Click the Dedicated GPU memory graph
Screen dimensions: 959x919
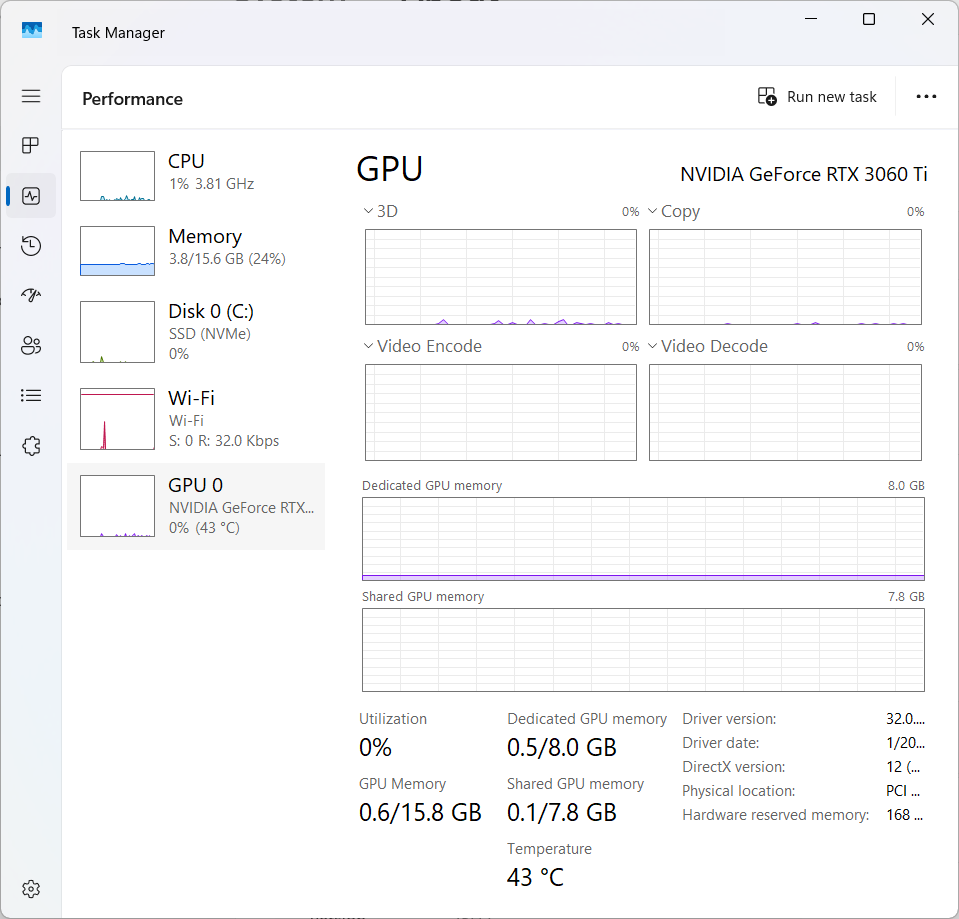tap(643, 539)
